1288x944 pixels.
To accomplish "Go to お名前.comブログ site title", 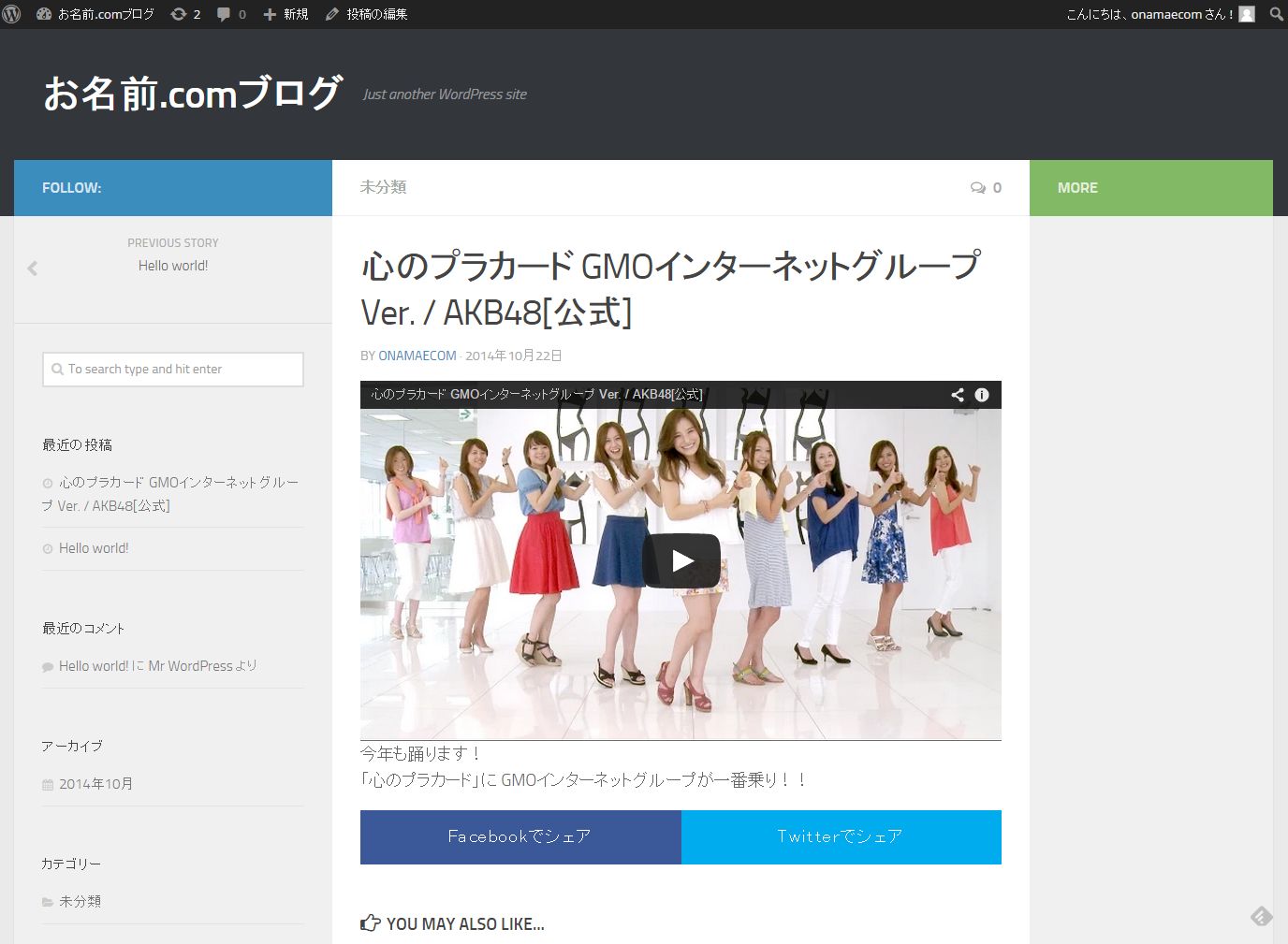I will [x=192, y=94].
